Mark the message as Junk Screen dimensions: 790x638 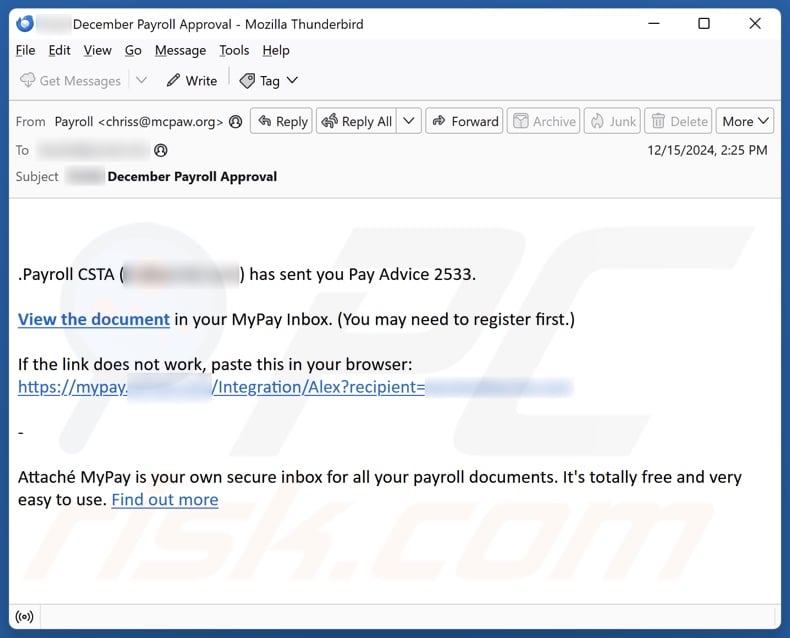[x=613, y=121]
